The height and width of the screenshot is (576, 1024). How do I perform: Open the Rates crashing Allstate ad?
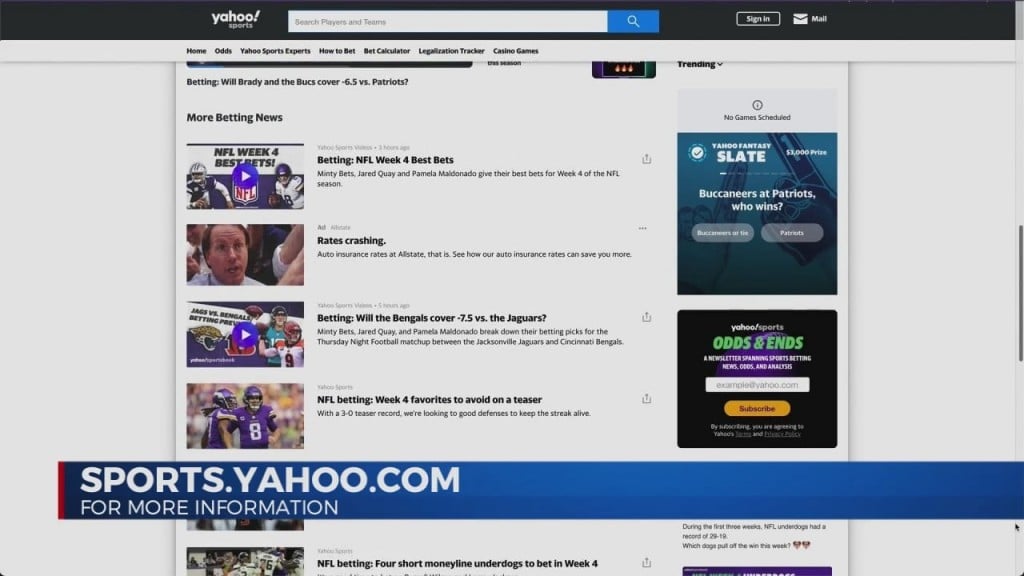coord(351,240)
